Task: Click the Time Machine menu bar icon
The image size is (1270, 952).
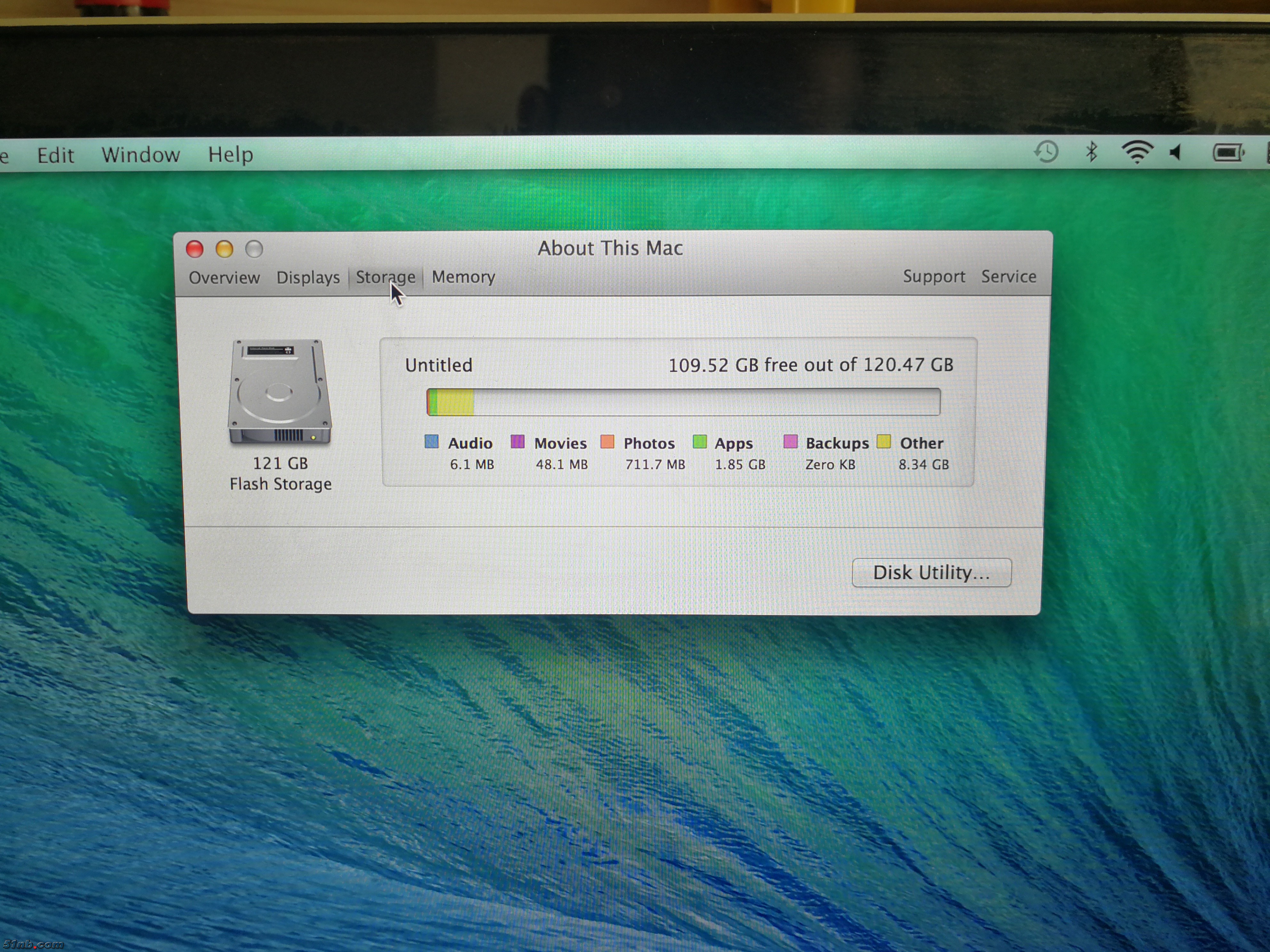Action: click(x=1046, y=152)
